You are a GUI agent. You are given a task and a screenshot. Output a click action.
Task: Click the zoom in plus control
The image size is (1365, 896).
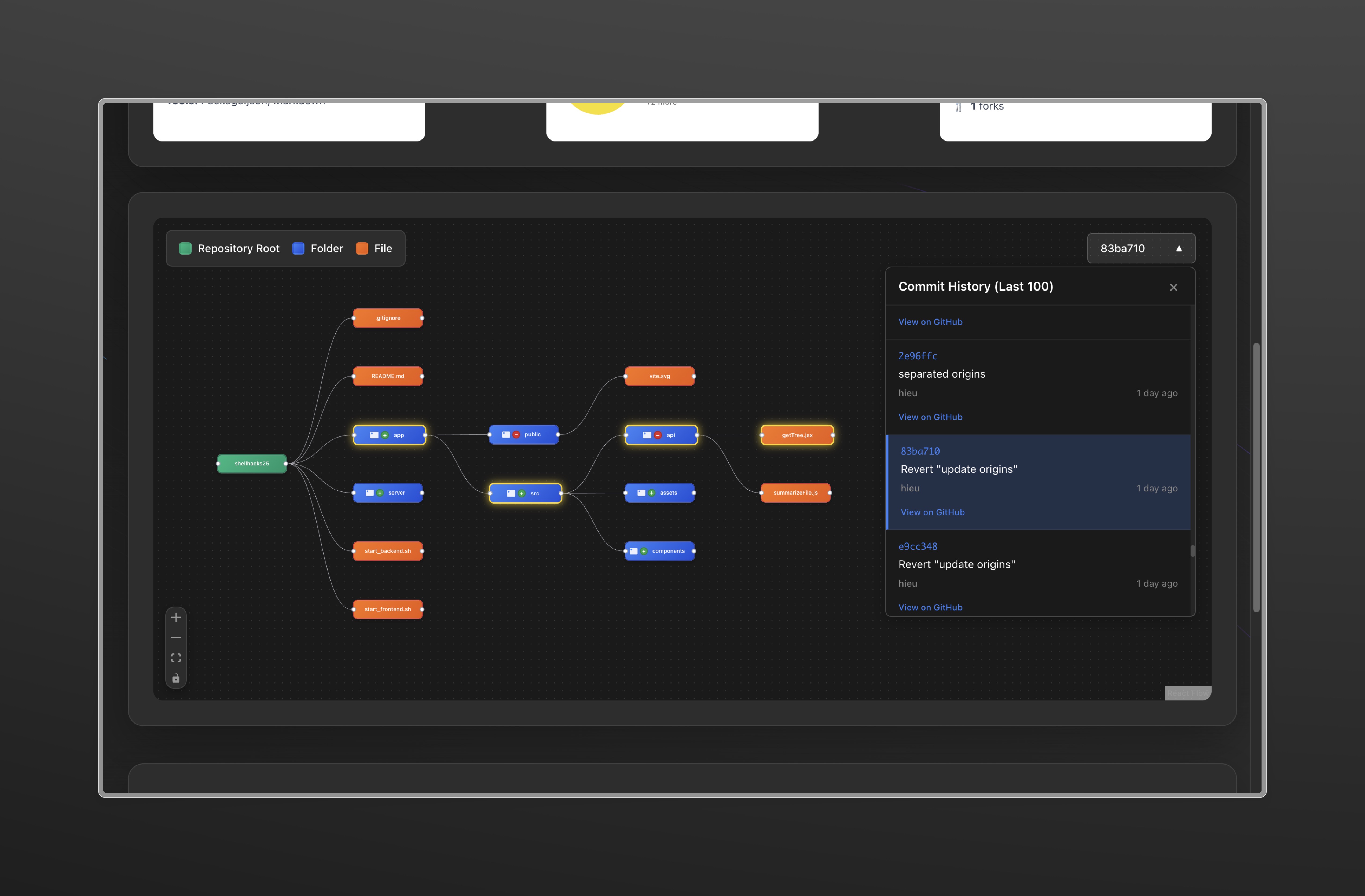tap(176, 617)
